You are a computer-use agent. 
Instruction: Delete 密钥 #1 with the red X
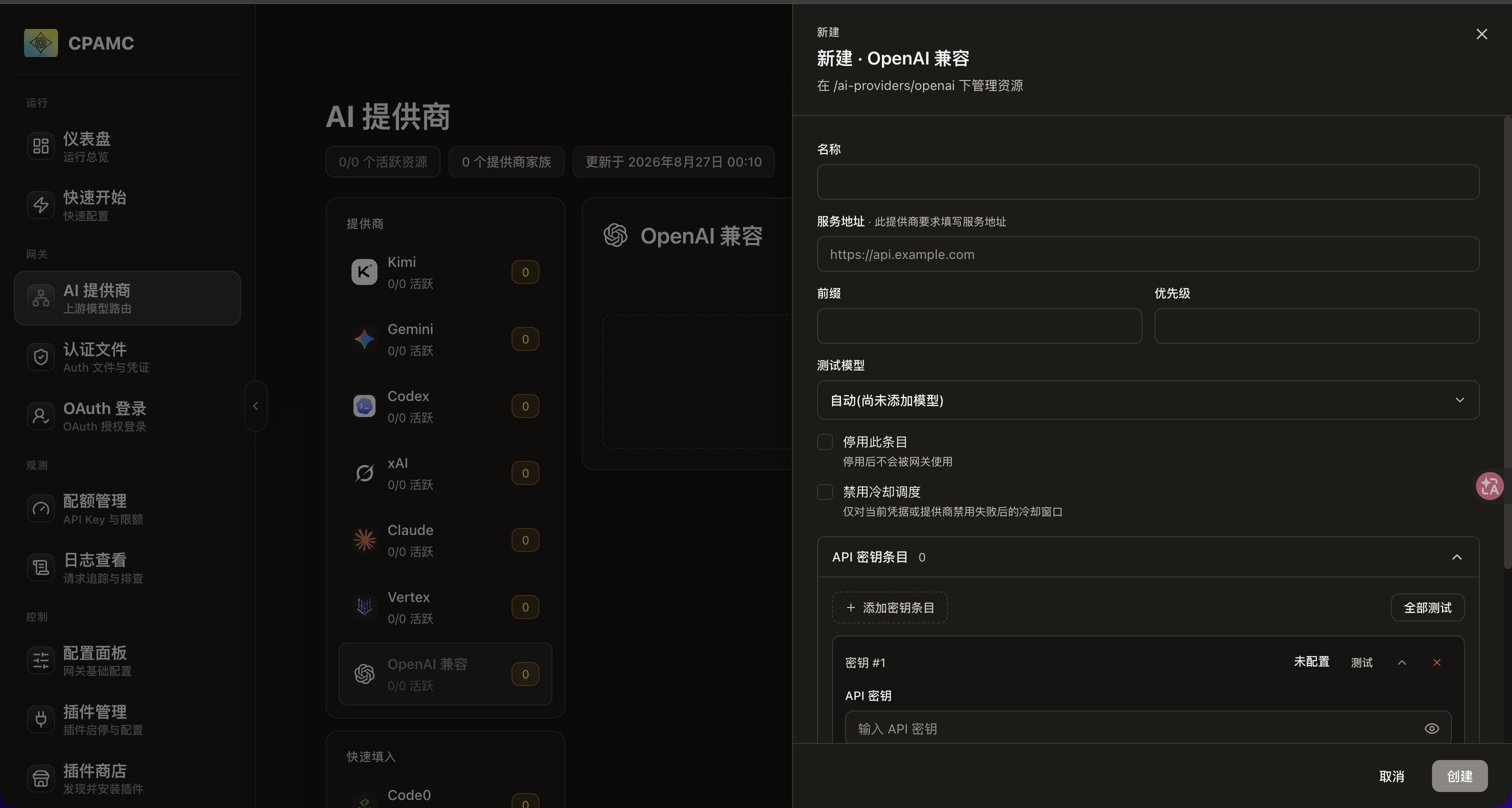tap(1436, 662)
